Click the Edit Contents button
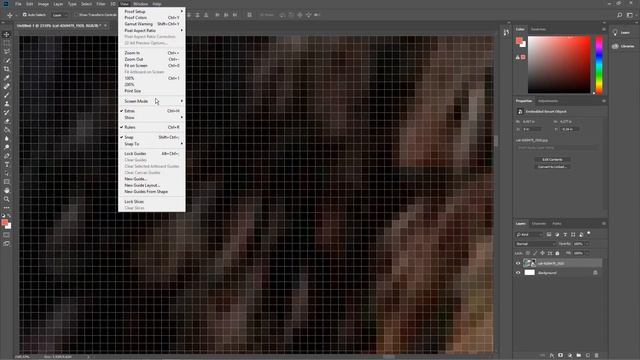The width and height of the screenshot is (640, 360). click(552, 160)
